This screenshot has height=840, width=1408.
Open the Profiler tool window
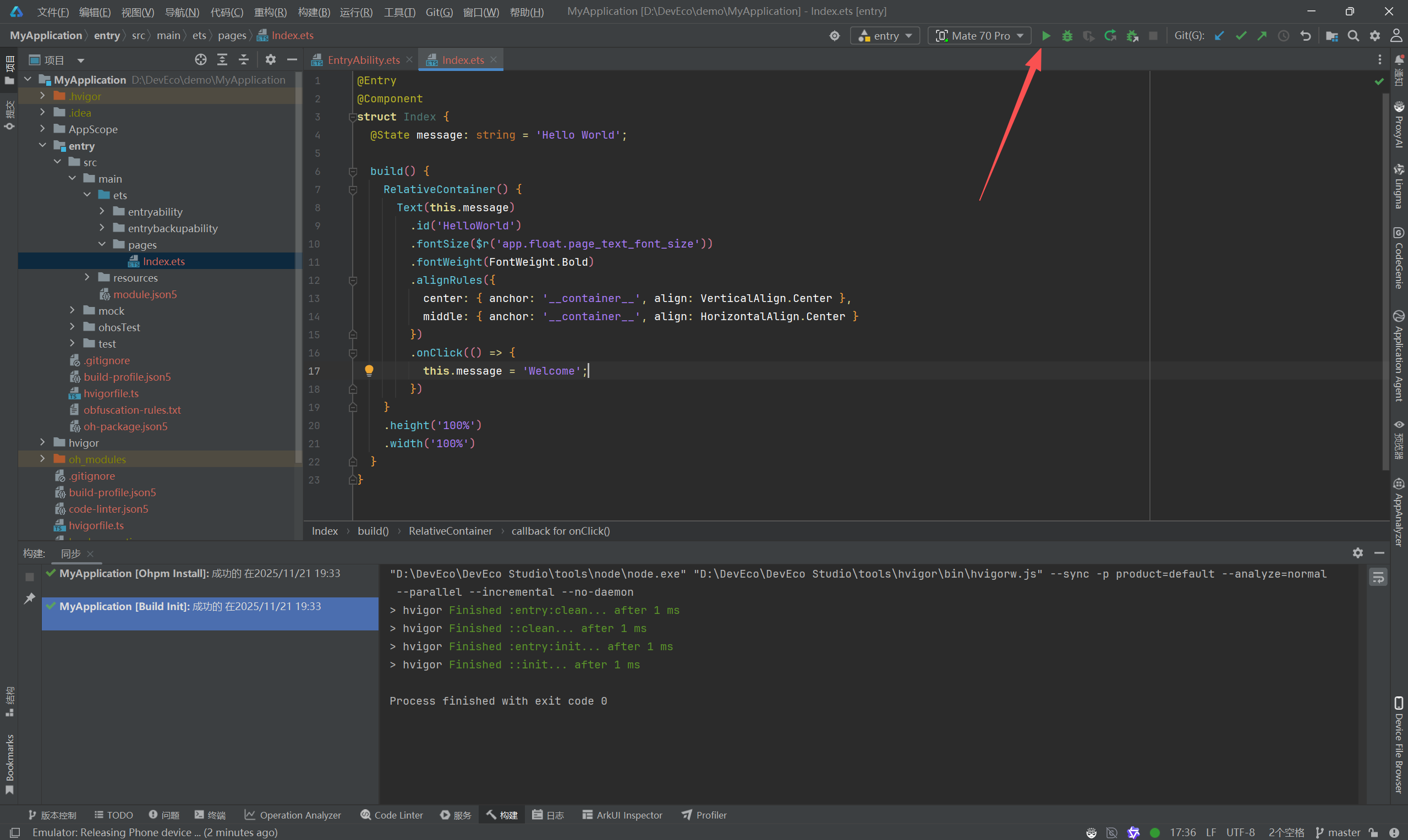(704, 815)
